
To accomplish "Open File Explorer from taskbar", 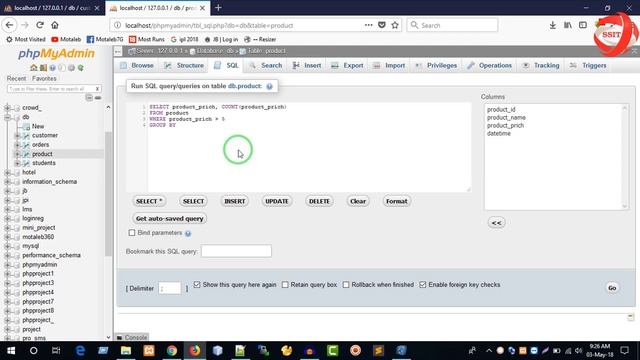I will [x=126, y=351].
